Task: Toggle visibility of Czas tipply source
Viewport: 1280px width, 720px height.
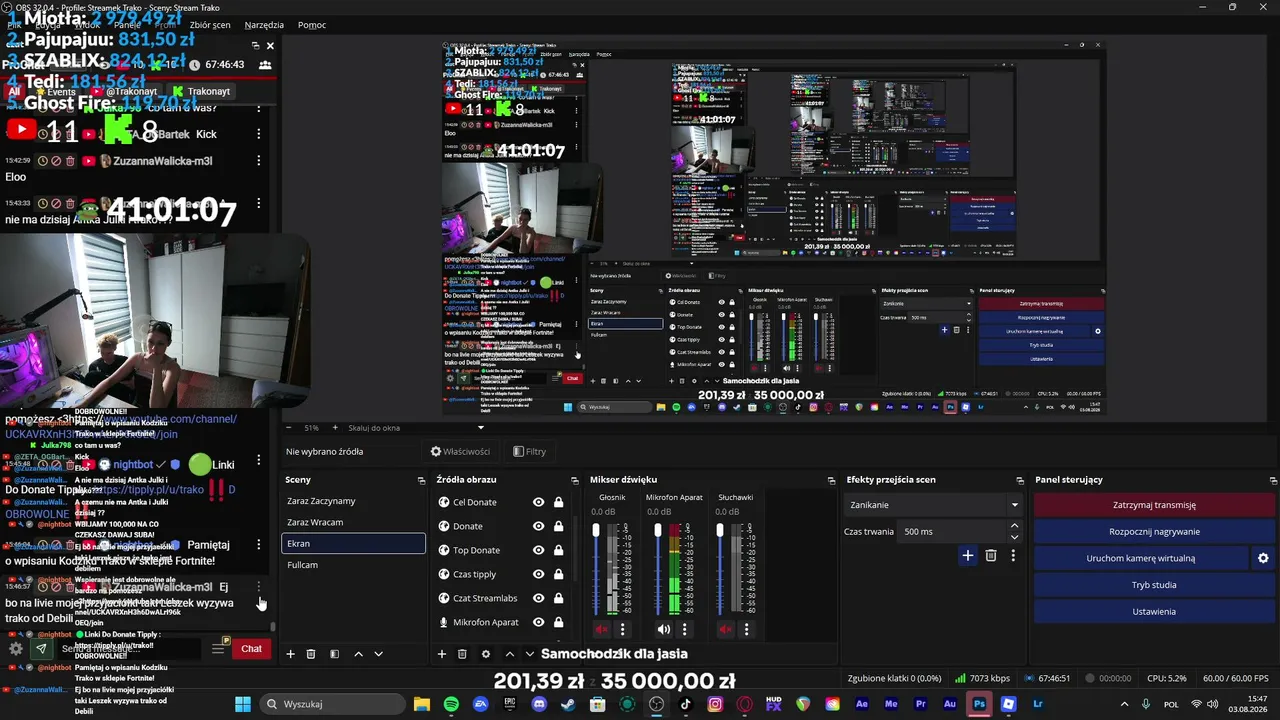Action: (x=539, y=574)
